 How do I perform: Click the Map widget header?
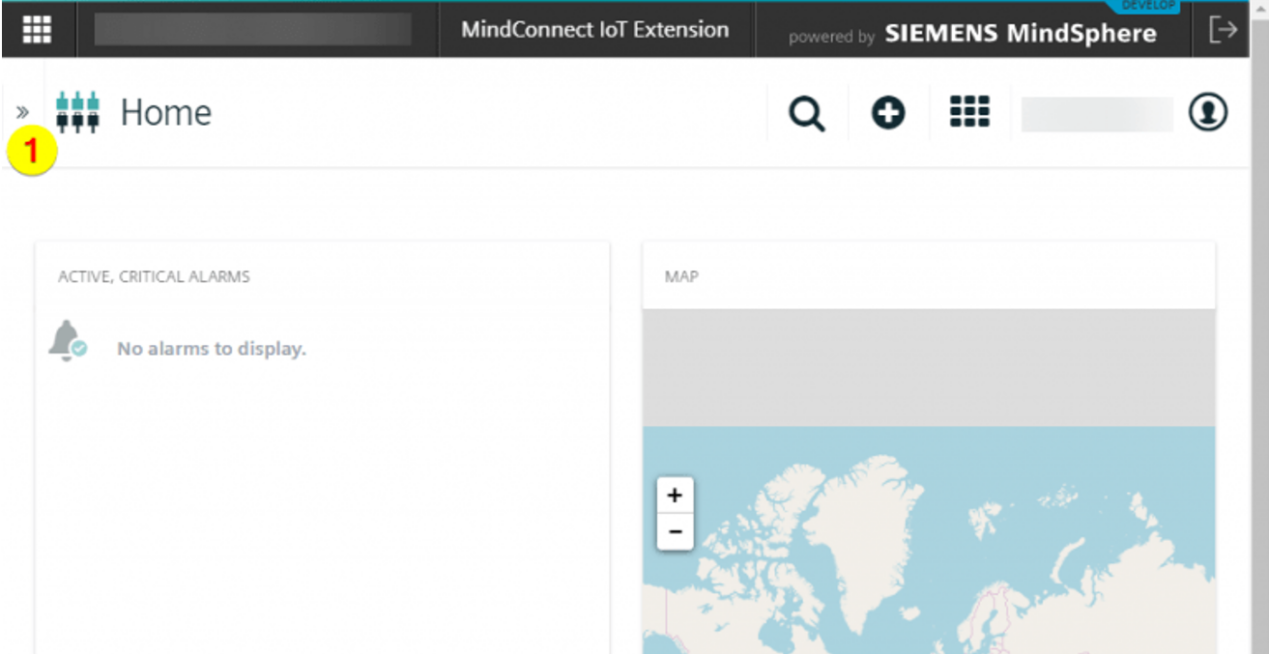(x=682, y=277)
